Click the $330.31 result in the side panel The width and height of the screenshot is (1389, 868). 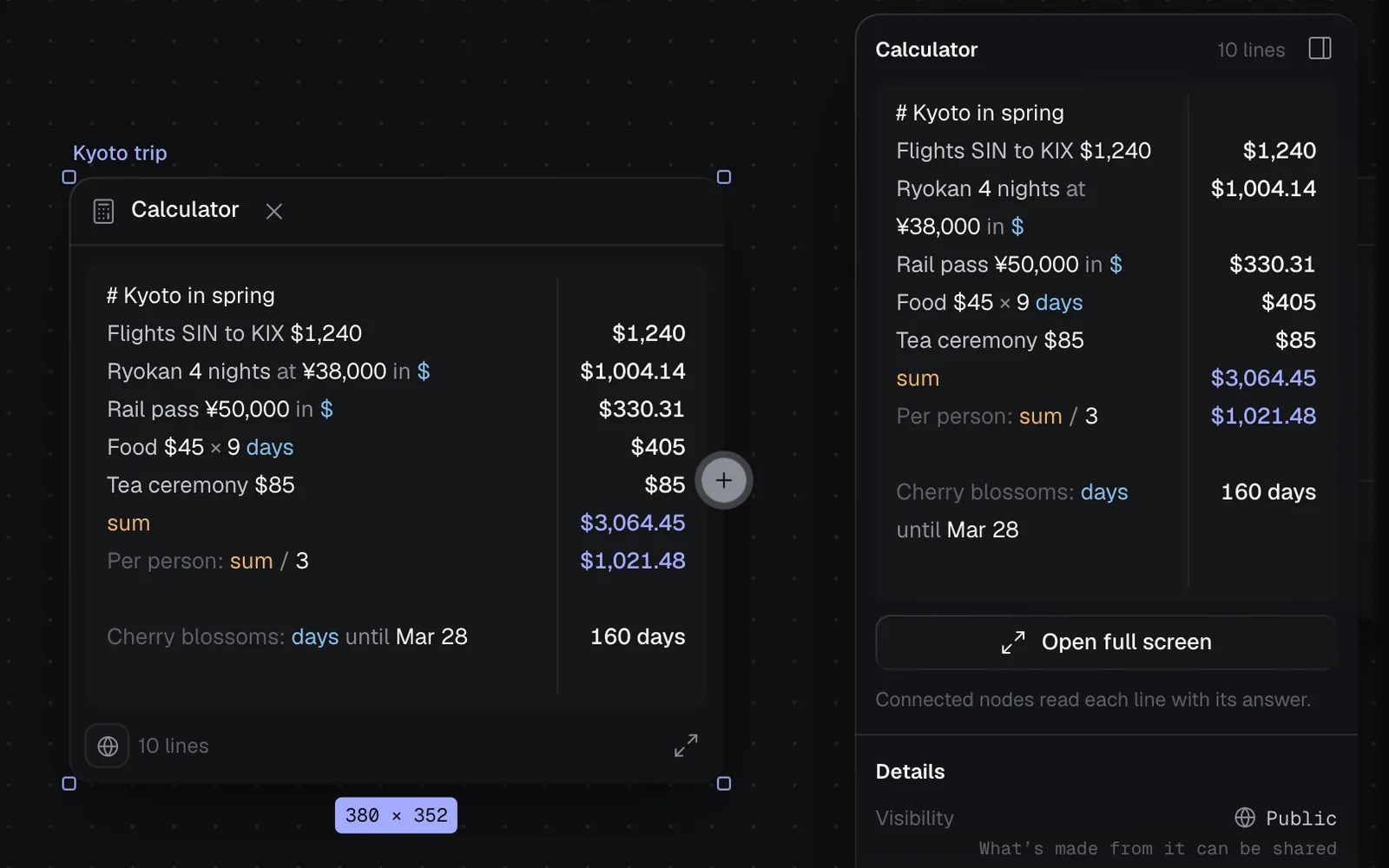tap(1273, 265)
